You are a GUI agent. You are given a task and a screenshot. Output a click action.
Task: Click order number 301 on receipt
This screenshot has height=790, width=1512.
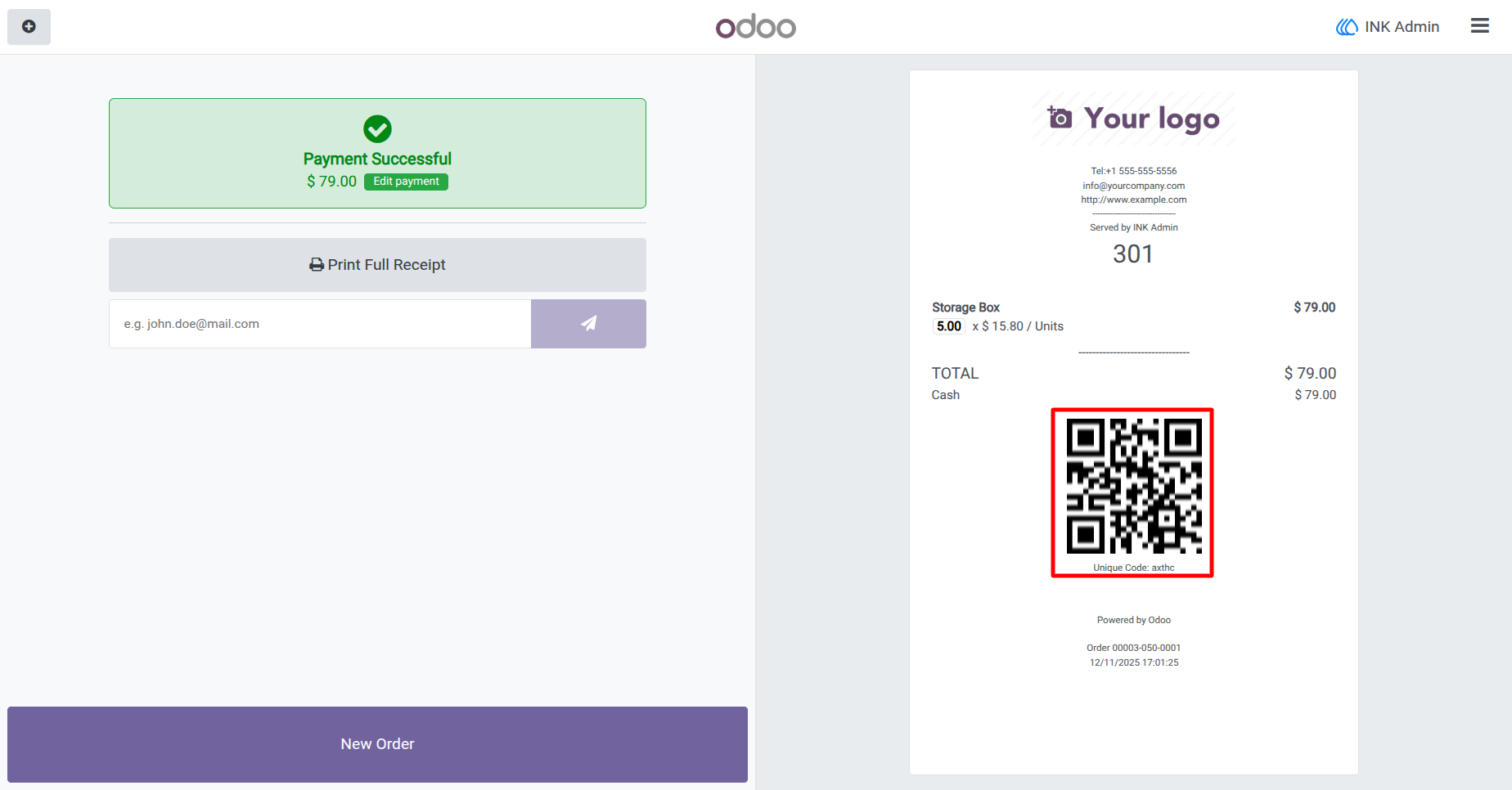(x=1133, y=254)
